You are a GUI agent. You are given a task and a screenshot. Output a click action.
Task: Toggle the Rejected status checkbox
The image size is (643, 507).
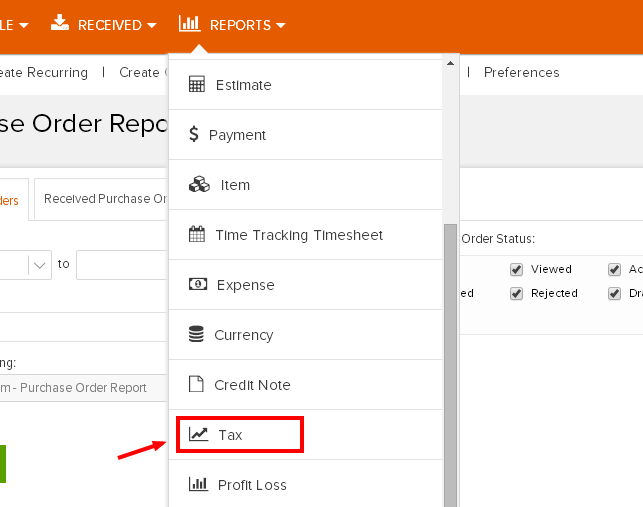(517, 293)
